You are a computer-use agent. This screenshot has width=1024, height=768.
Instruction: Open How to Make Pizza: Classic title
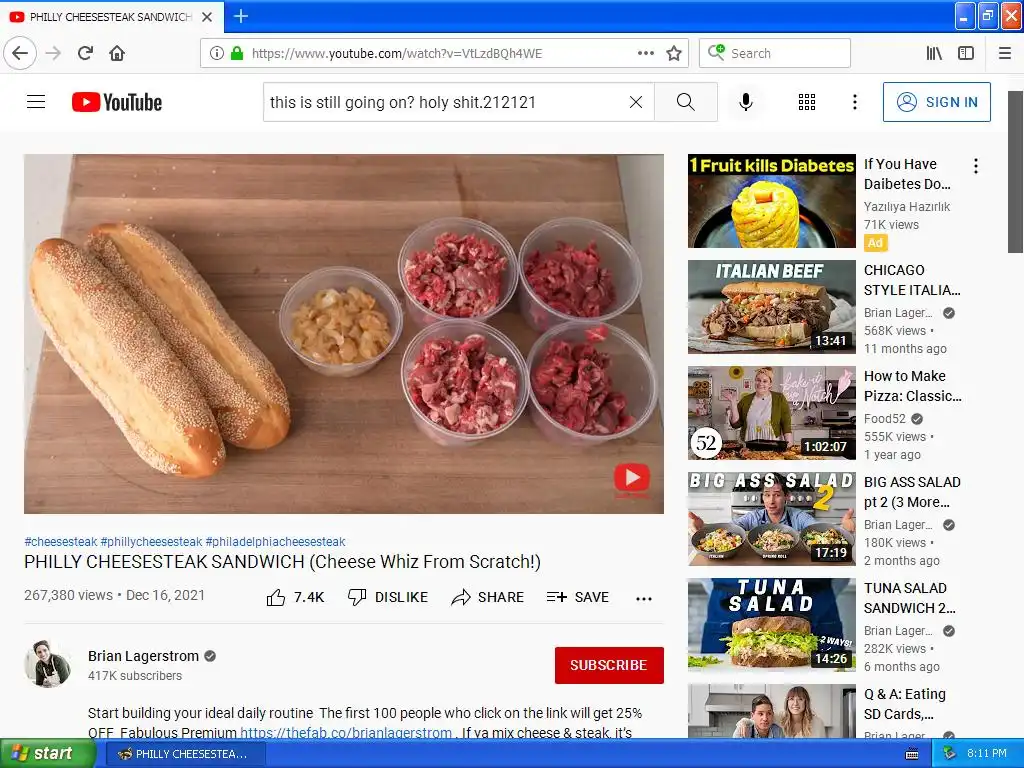(912, 386)
